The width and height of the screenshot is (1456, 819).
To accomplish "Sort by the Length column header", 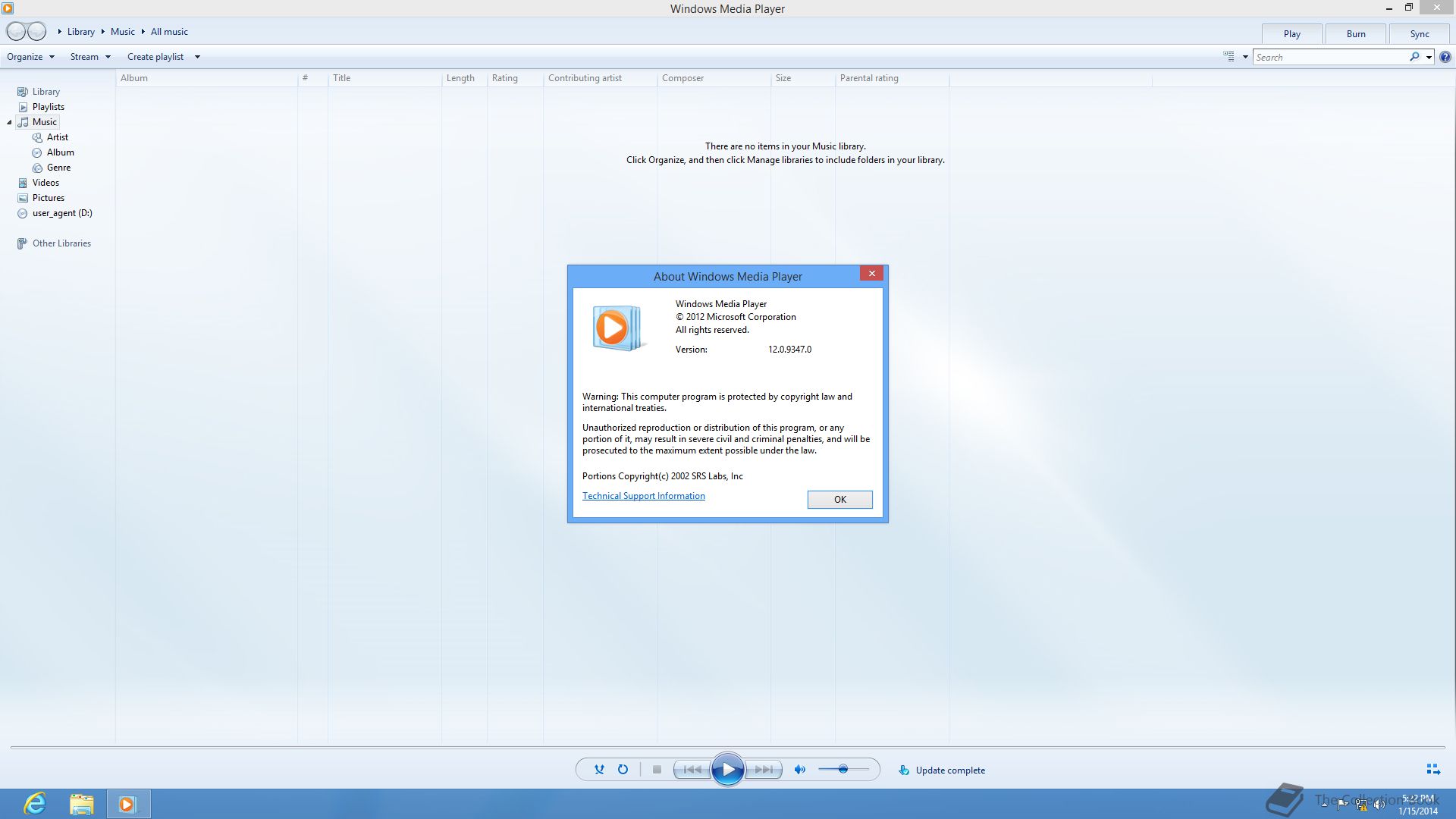I will [x=464, y=78].
